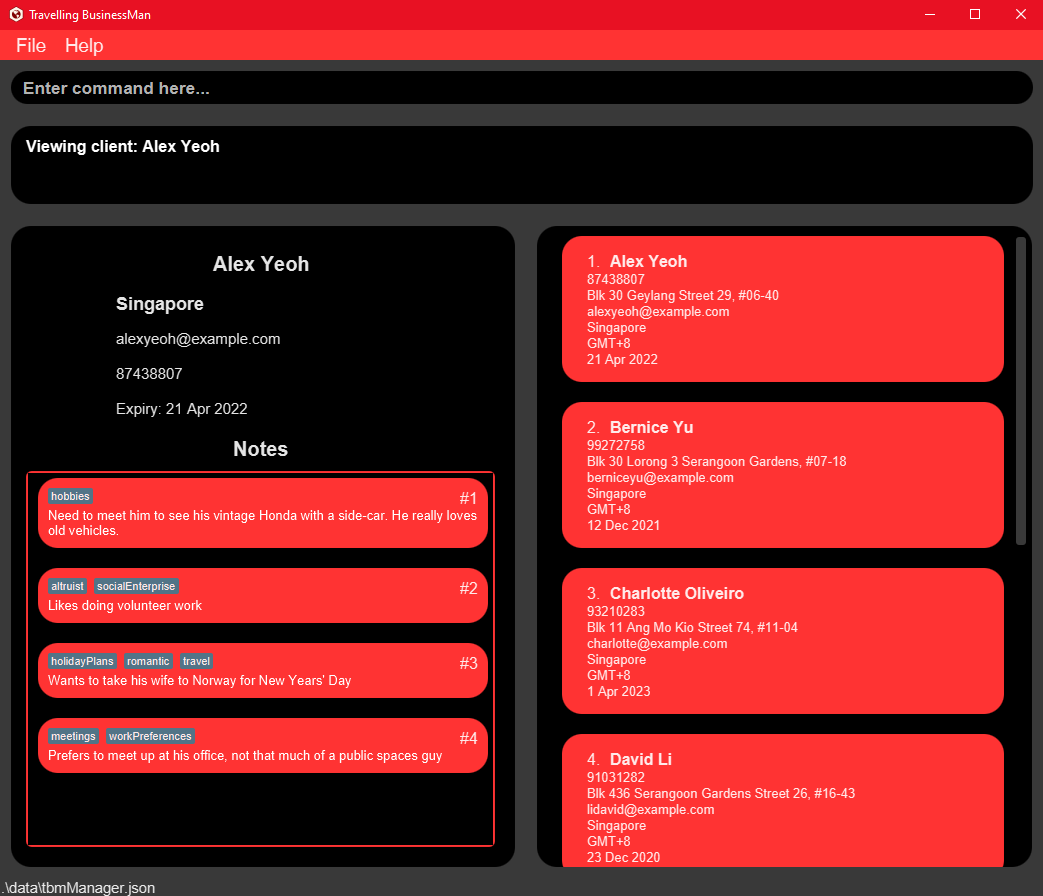The width and height of the screenshot is (1043, 896).
Task: Click berniceyu@example.com in client list
Action: click(x=660, y=478)
